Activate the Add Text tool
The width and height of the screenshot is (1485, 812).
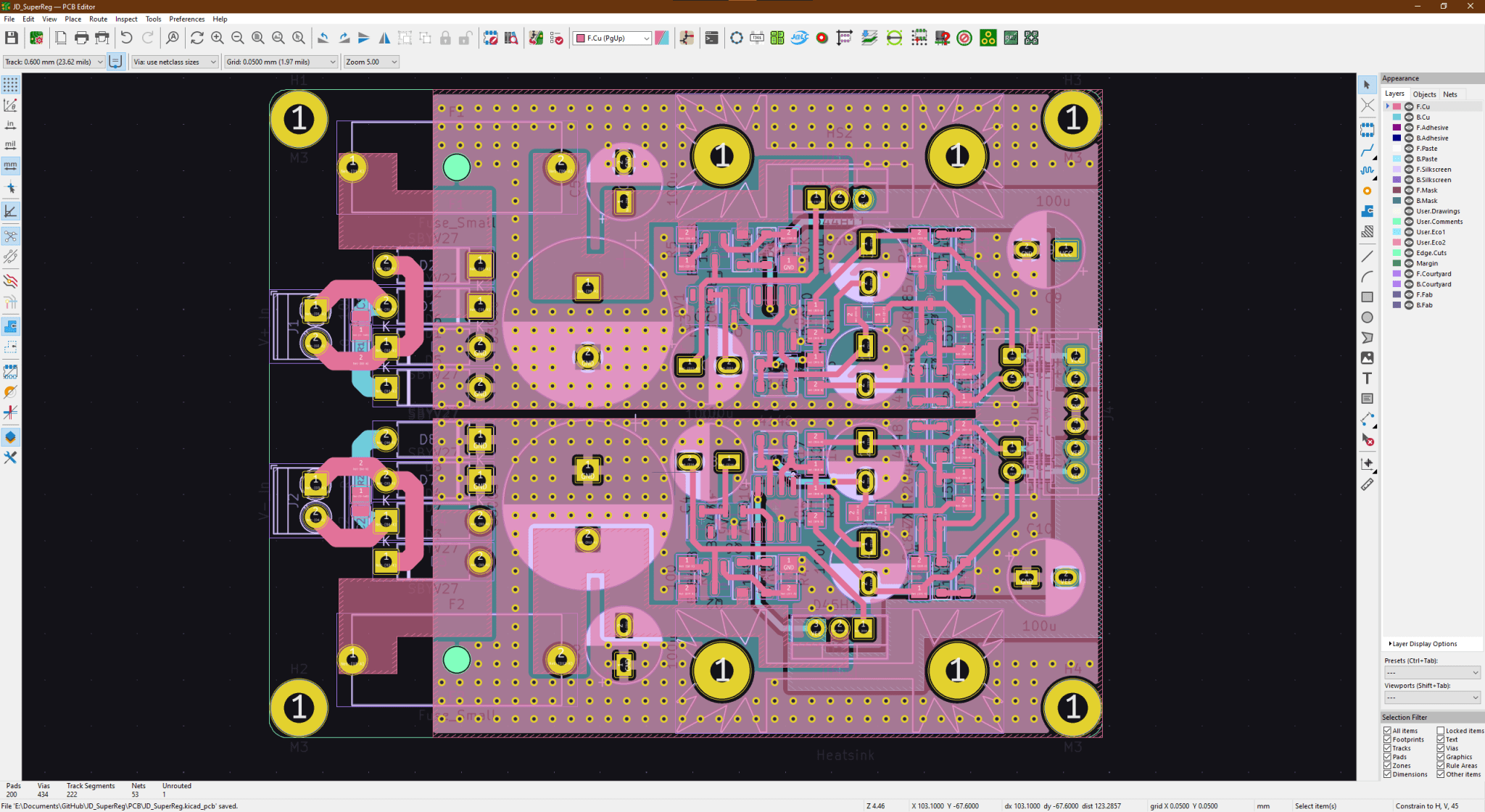tap(1367, 378)
